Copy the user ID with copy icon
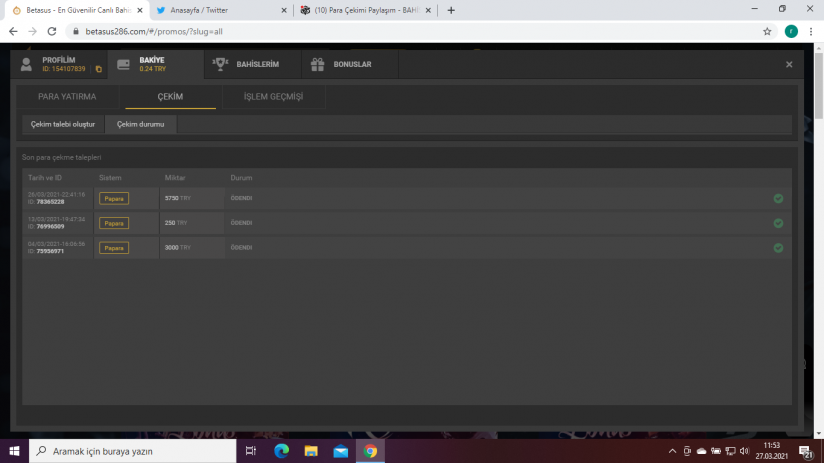This screenshot has width=824, height=463. 98,69
